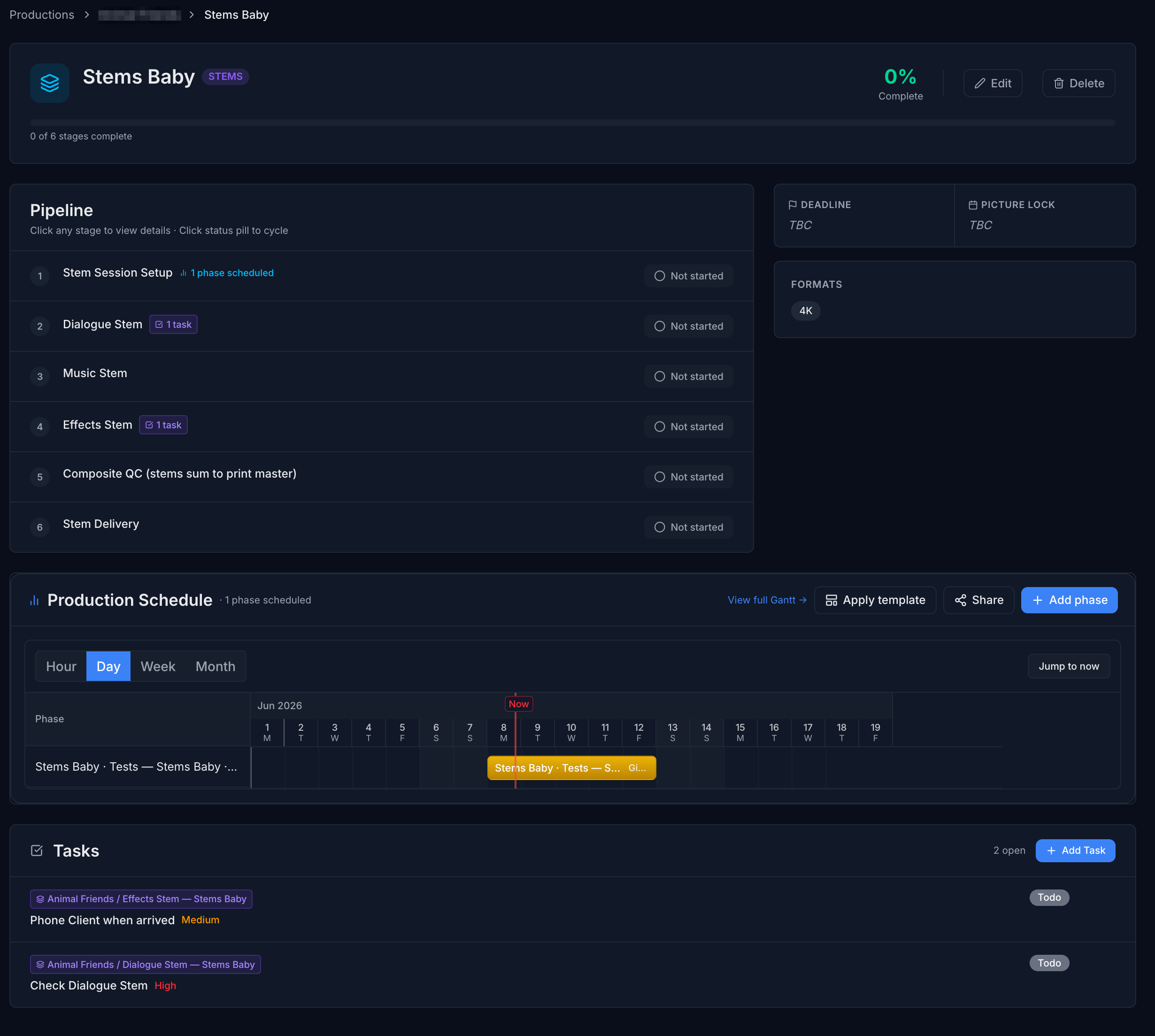
Task: Click the red Now timeline marker
Action: pos(518,704)
